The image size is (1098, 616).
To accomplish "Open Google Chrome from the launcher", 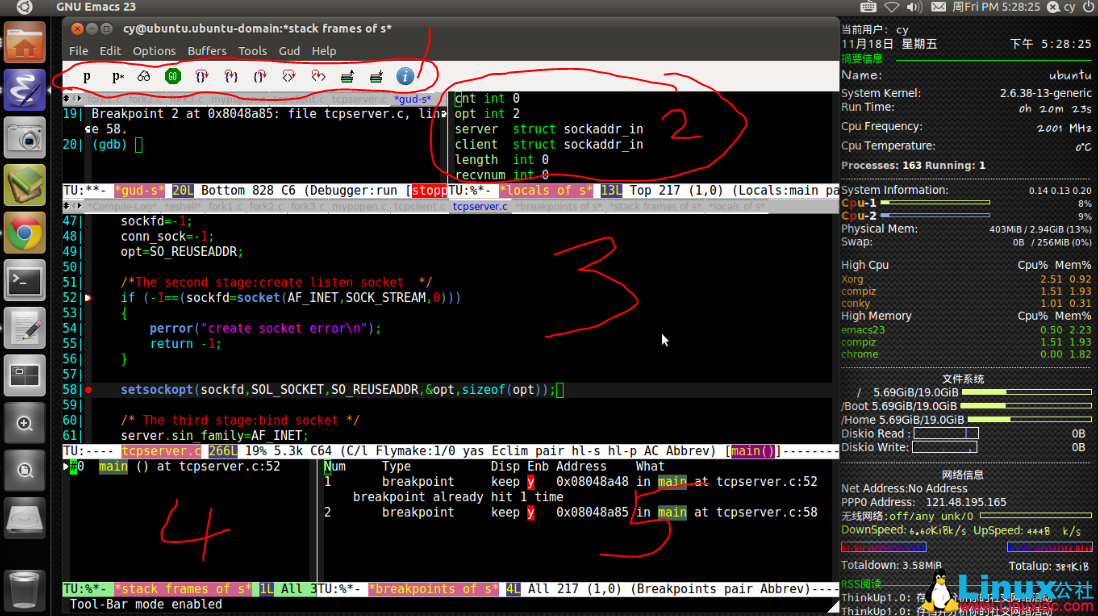I will tap(25, 233).
